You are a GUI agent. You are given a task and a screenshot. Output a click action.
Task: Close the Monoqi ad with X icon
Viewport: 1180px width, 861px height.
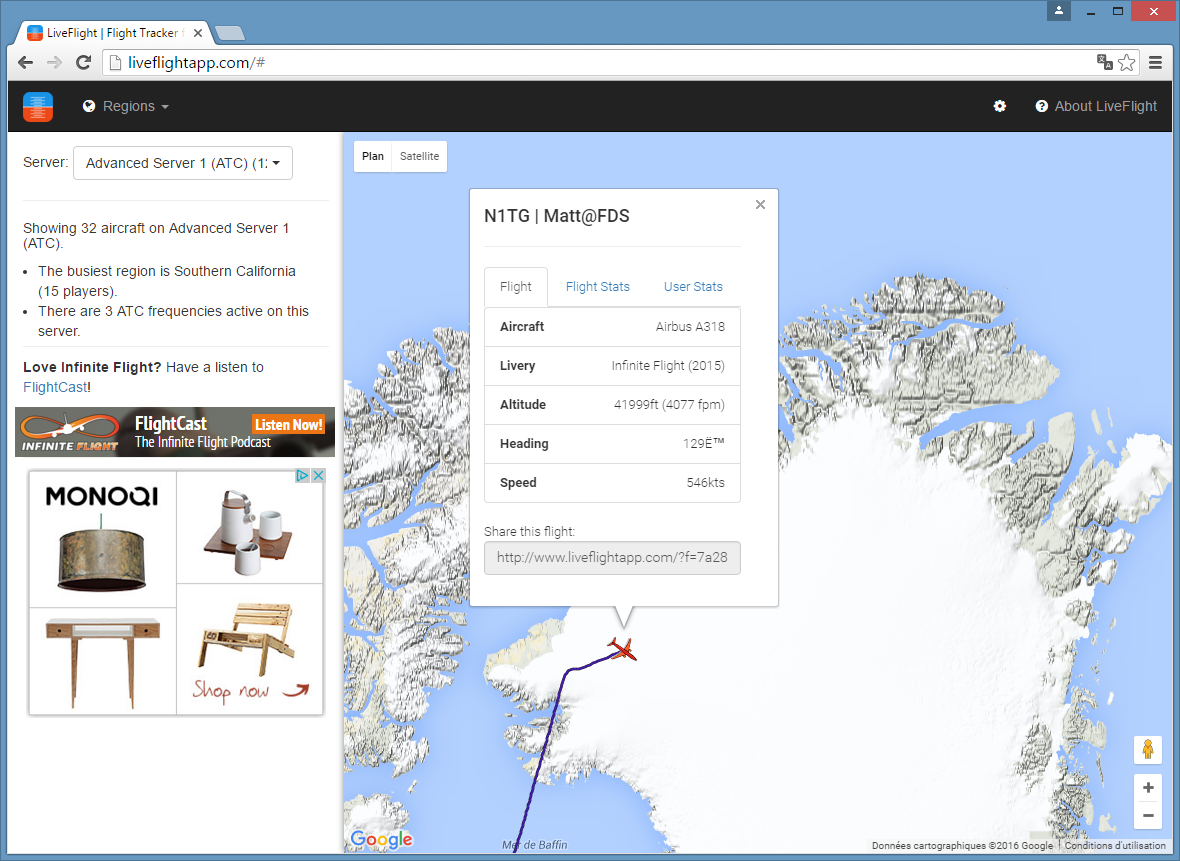pyautogui.click(x=318, y=476)
